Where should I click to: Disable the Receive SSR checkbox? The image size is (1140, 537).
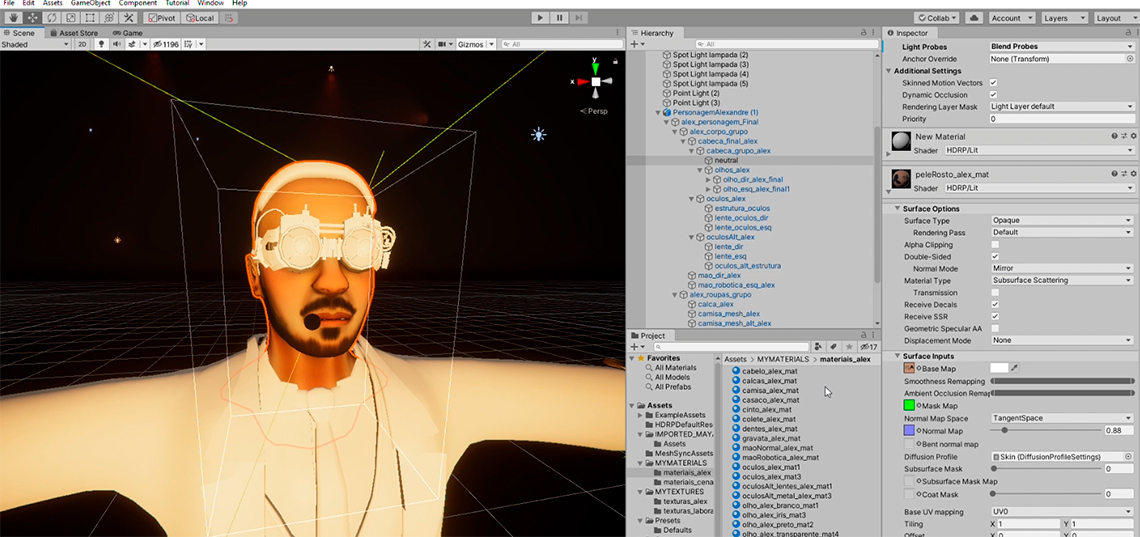pyautogui.click(x=995, y=317)
